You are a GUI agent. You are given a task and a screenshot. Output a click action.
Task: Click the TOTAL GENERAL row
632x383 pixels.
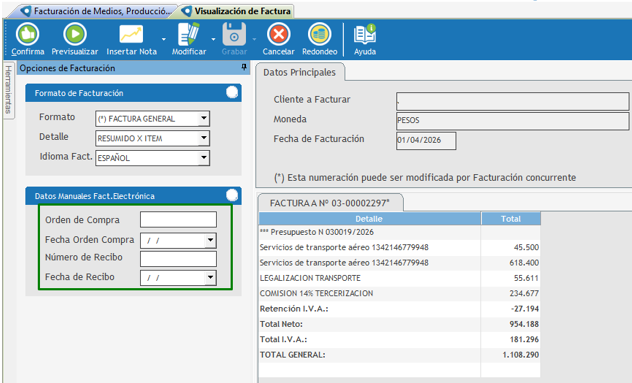[399, 354]
